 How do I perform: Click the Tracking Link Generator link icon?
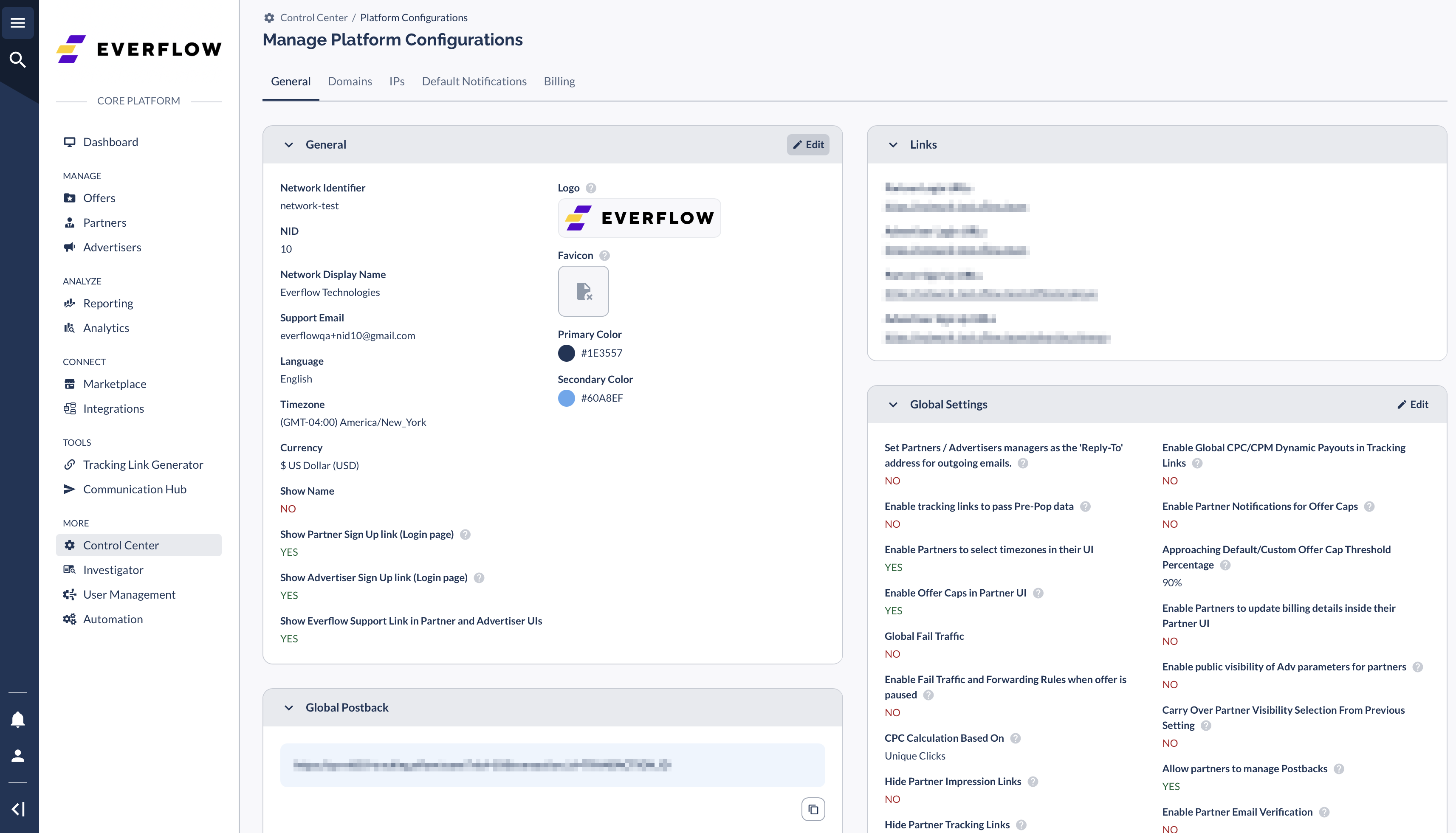point(69,464)
